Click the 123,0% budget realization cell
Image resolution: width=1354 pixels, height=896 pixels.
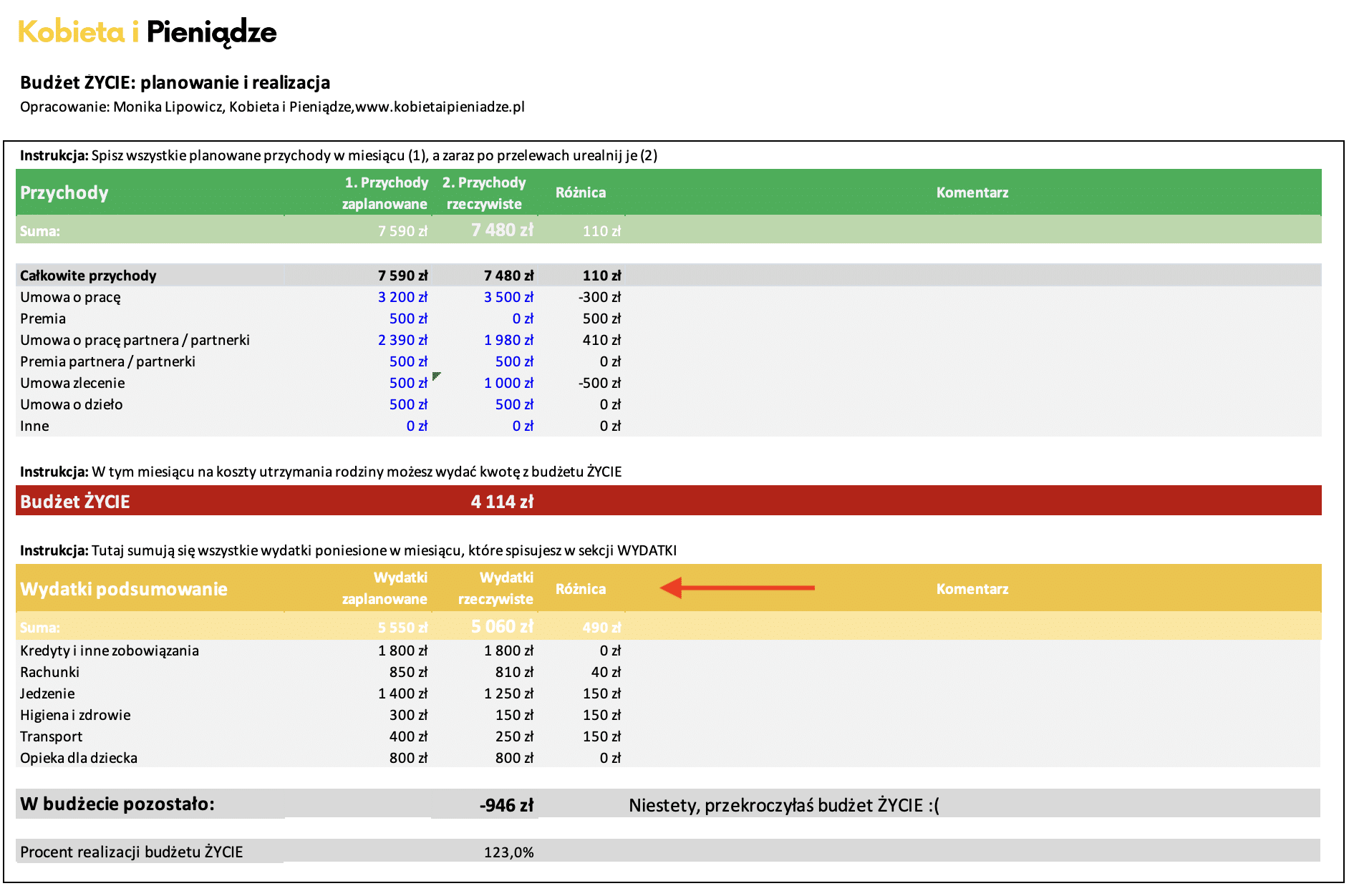[508, 852]
